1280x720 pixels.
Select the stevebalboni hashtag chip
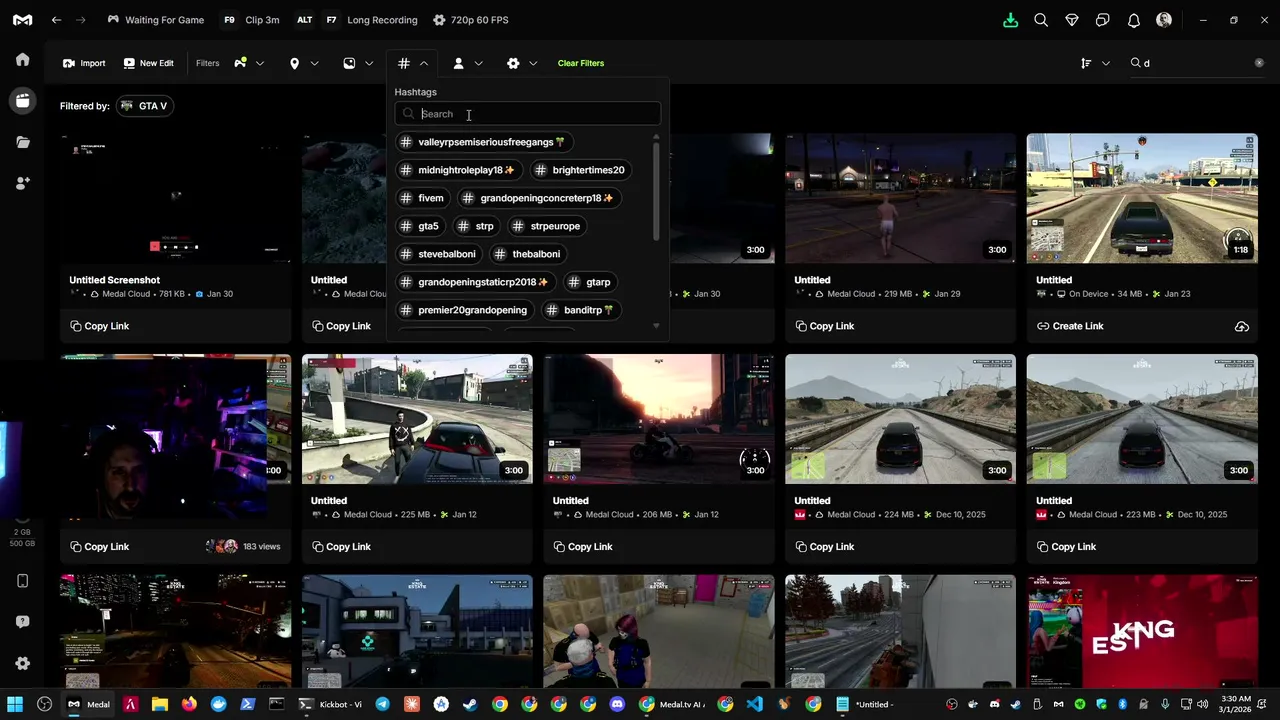pyautogui.click(x=439, y=254)
